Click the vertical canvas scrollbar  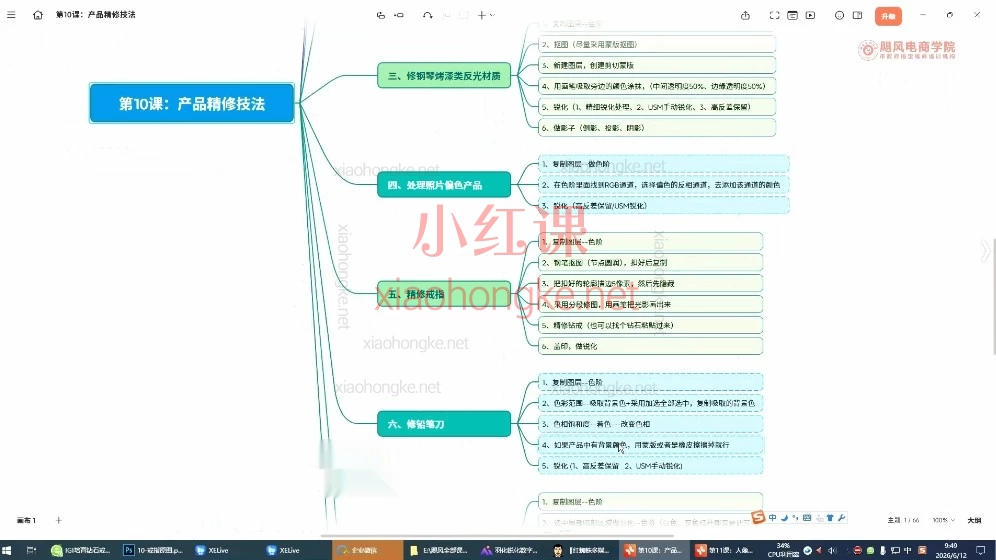pos(993,299)
